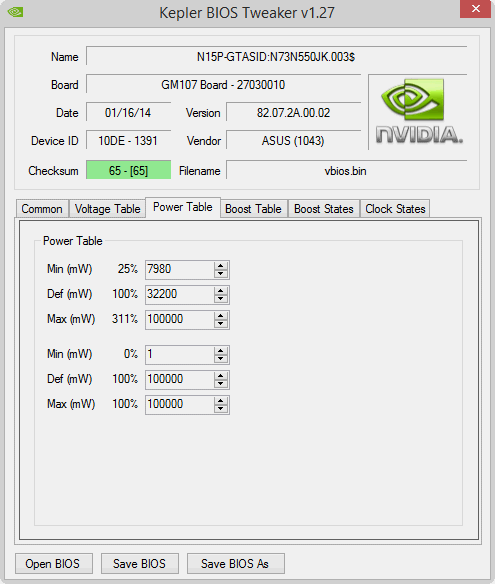
Task: Decrease Max (mW) 311% value
Action: (221, 323)
